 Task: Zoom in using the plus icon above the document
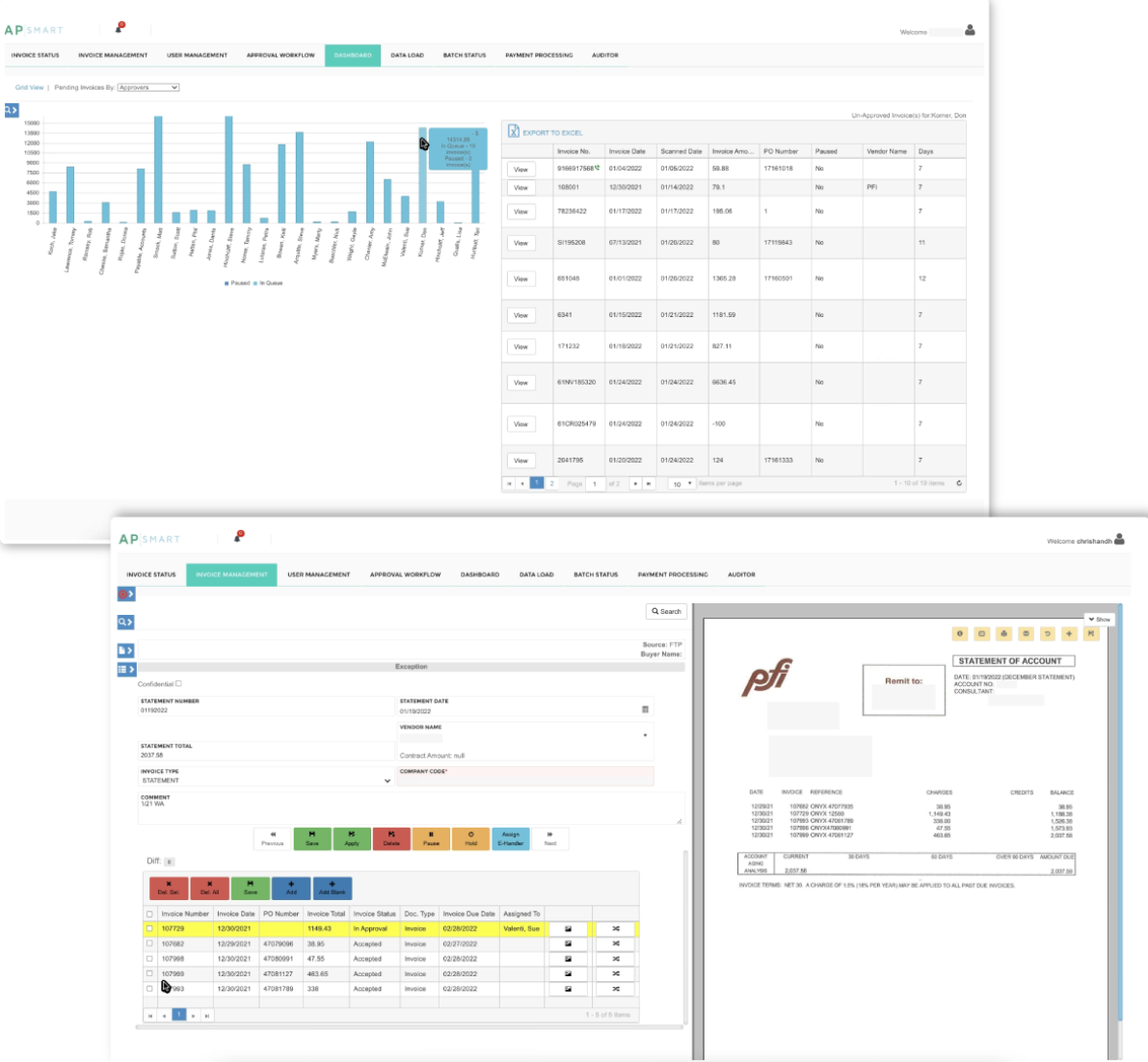pos(1070,633)
